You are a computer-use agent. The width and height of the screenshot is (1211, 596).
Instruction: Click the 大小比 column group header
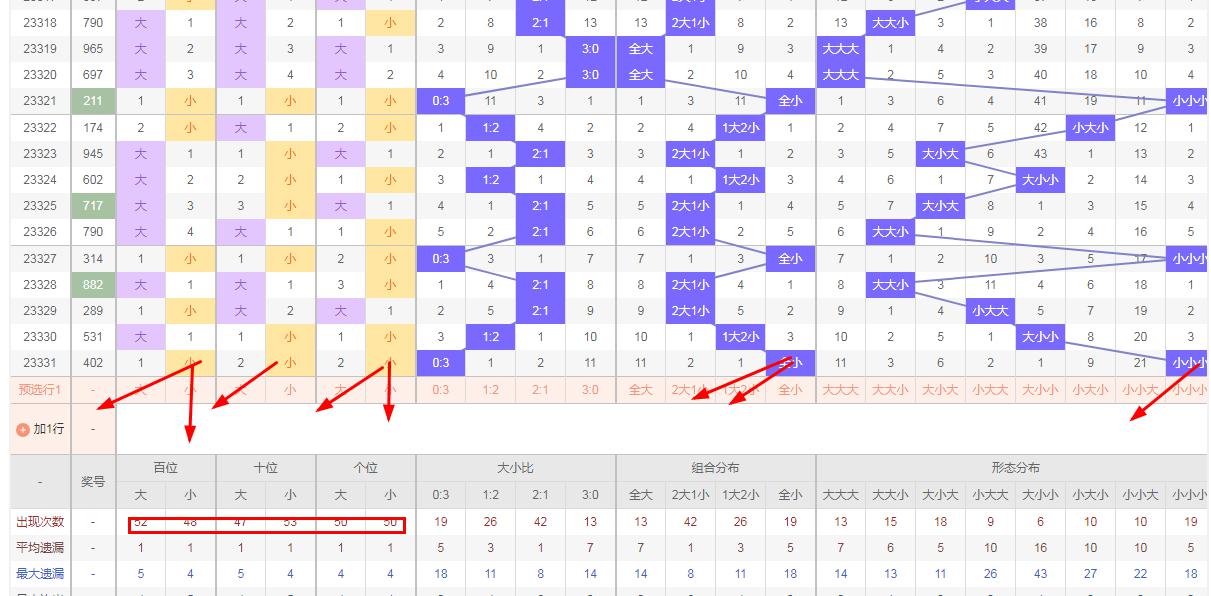click(515, 468)
